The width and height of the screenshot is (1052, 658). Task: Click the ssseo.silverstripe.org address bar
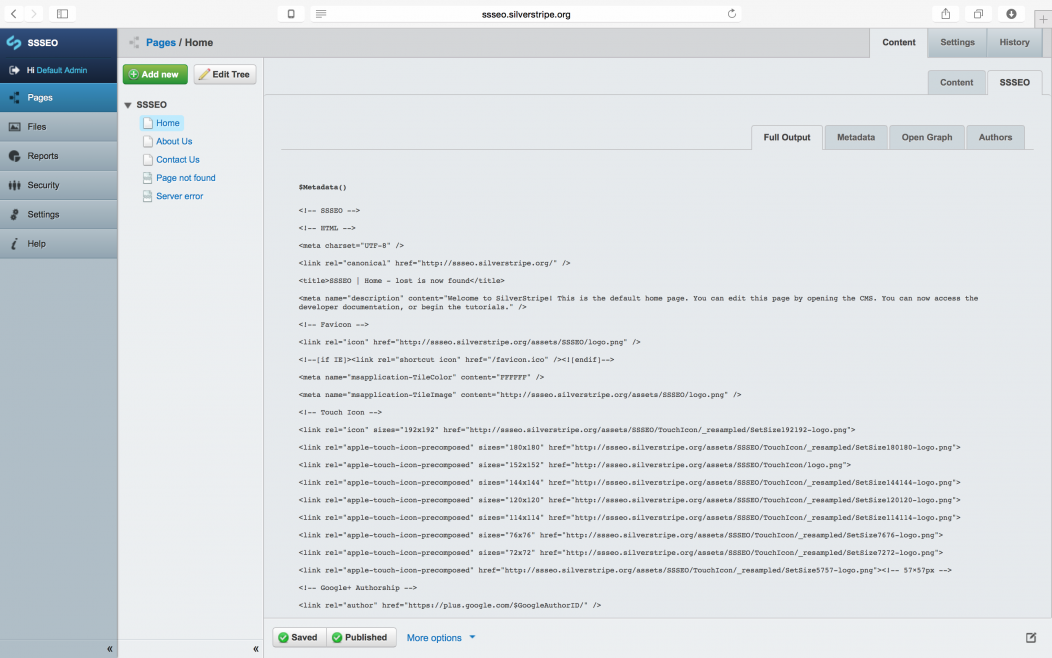(x=525, y=14)
